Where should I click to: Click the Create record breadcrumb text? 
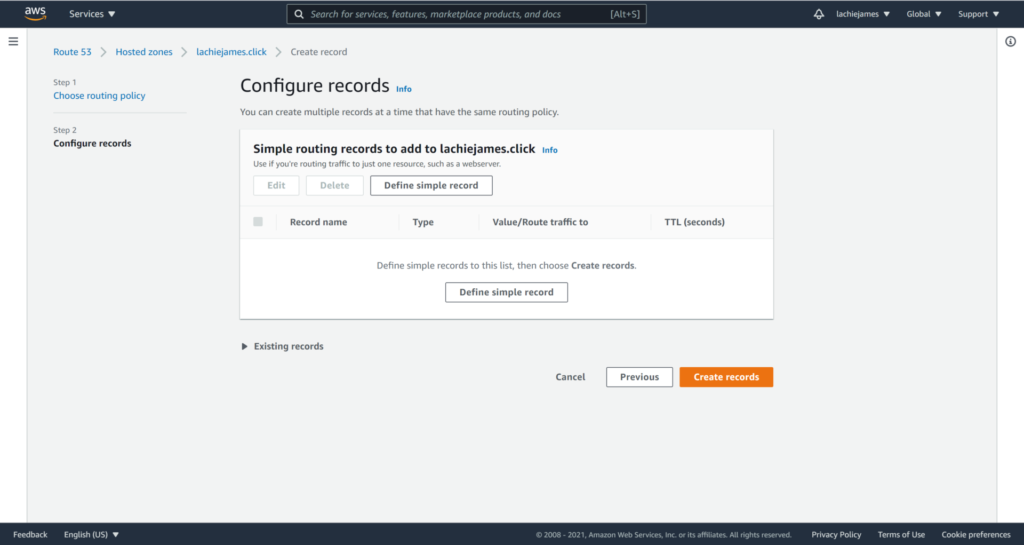(x=319, y=52)
